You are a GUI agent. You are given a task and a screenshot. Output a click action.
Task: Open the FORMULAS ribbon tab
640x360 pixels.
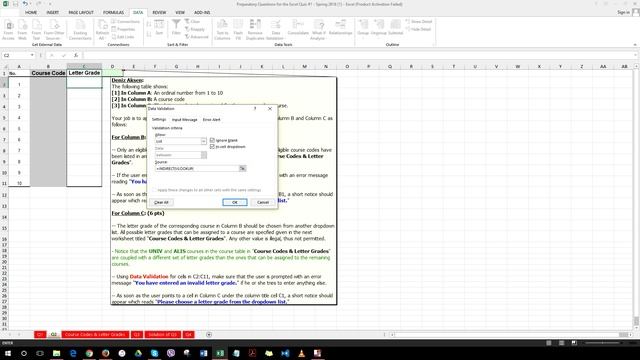pos(113,13)
